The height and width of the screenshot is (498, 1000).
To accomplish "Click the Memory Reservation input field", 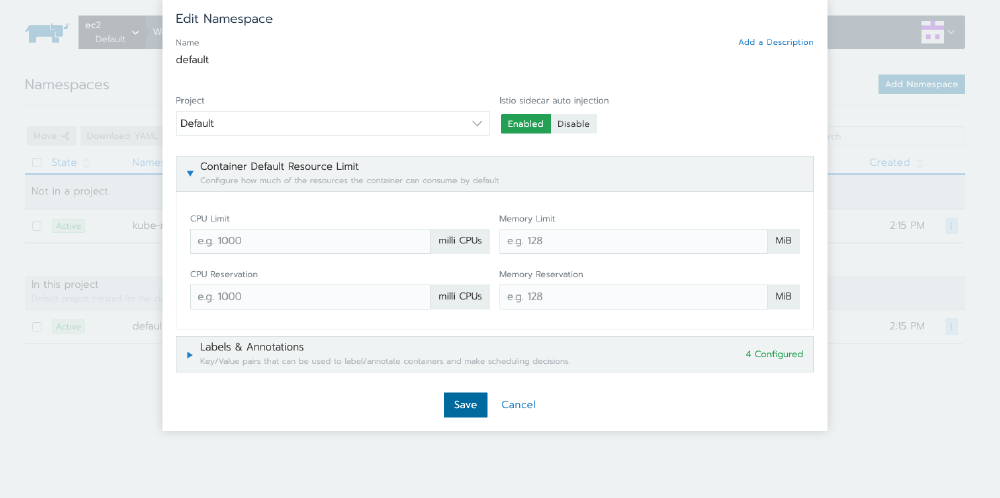I will coord(632,297).
